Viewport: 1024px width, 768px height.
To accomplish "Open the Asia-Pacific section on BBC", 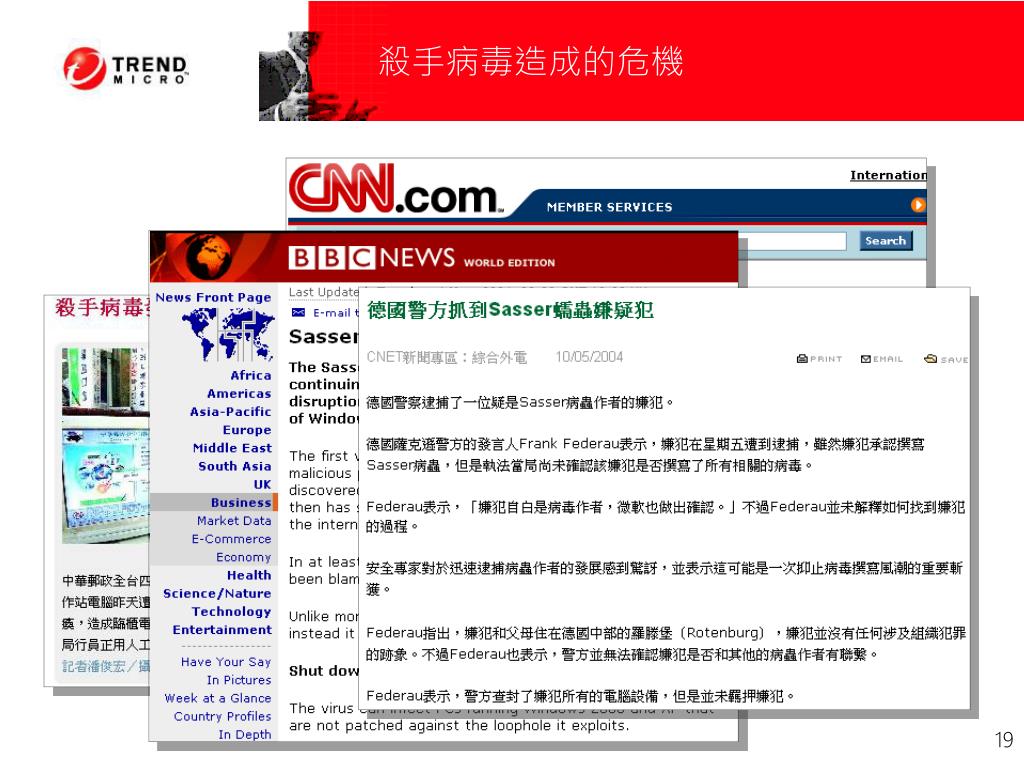I will pos(231,412).
